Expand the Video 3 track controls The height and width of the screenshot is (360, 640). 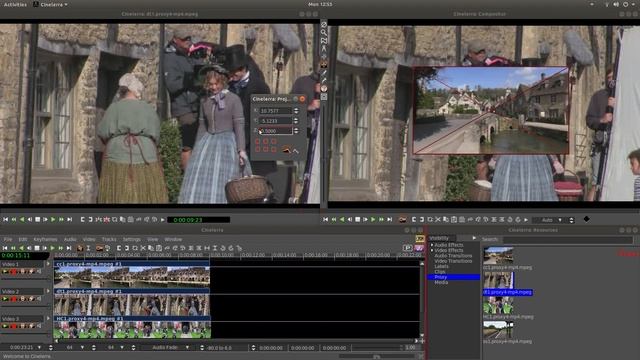click(x=48, y=318)
